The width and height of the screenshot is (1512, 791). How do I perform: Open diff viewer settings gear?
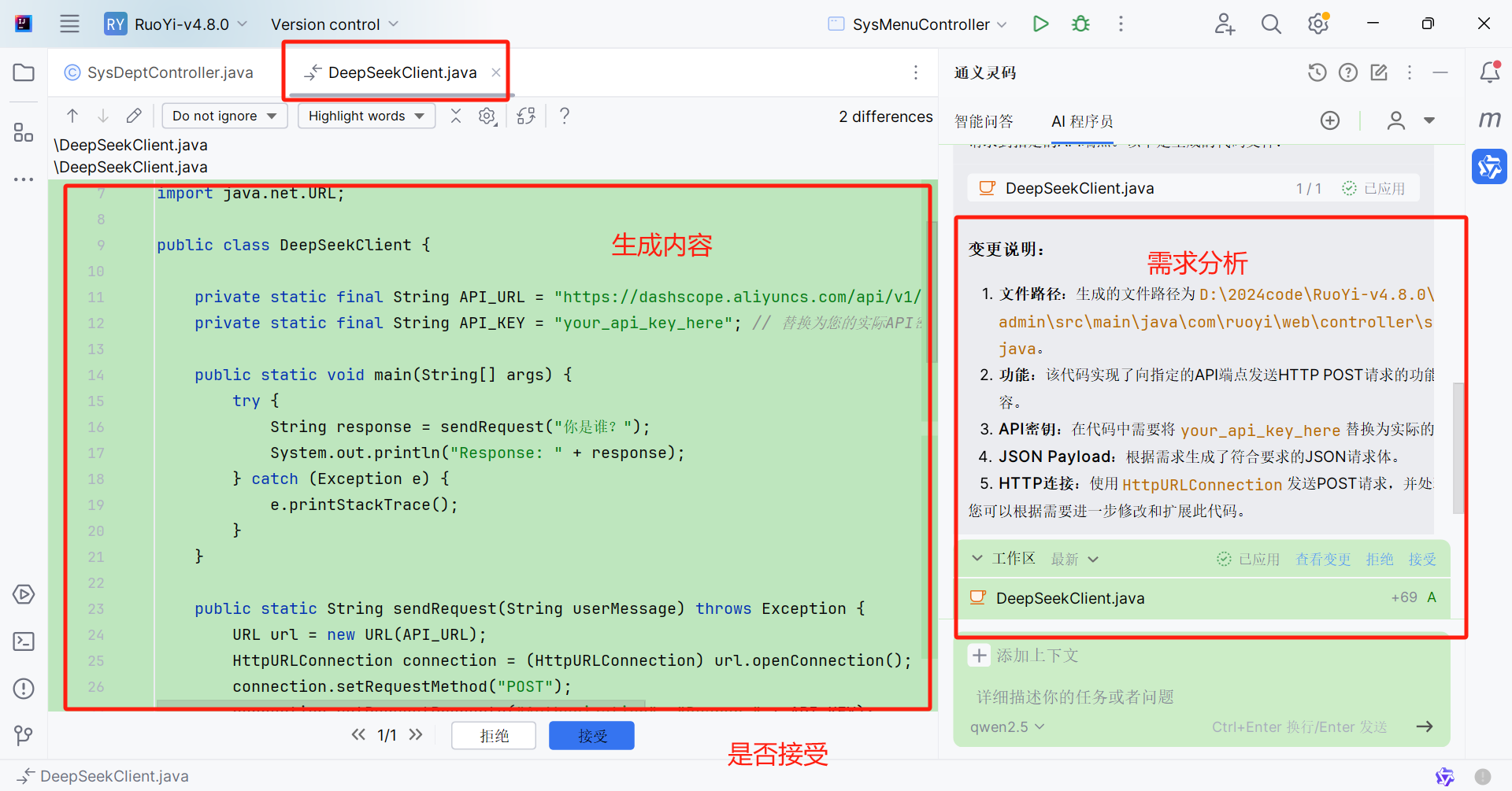[487, 116]
